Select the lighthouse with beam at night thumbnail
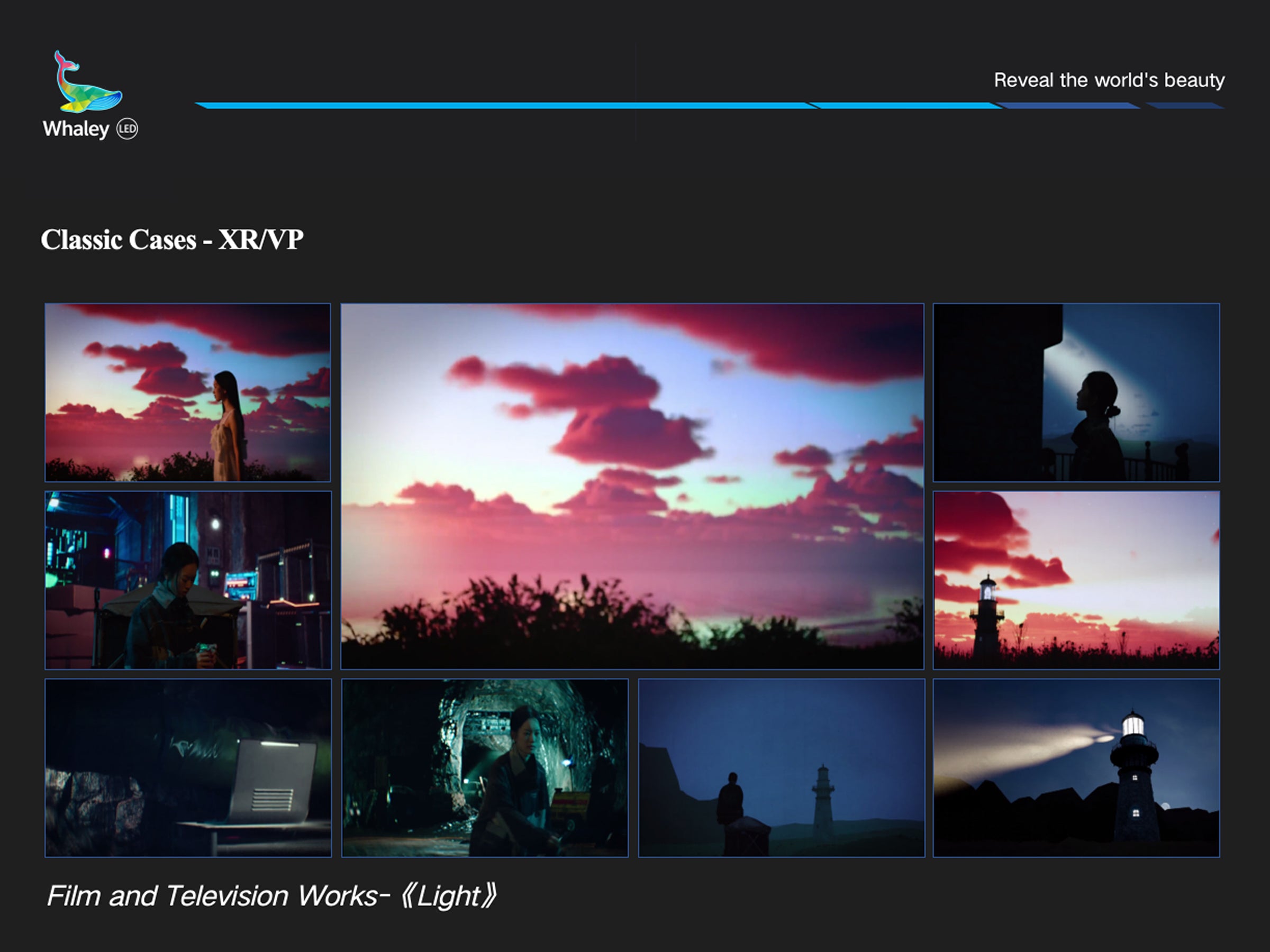Image resolution: width=1270 pixels, height=952 pixels. (x=1076, y=768)
